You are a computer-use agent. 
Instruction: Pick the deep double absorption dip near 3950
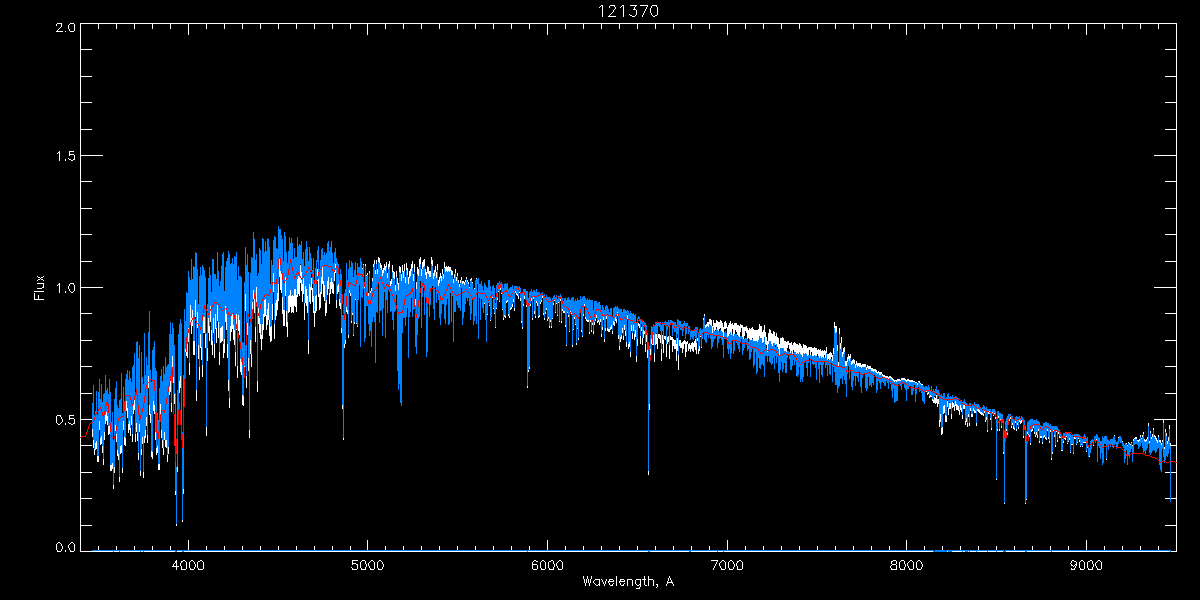point(179,518)
